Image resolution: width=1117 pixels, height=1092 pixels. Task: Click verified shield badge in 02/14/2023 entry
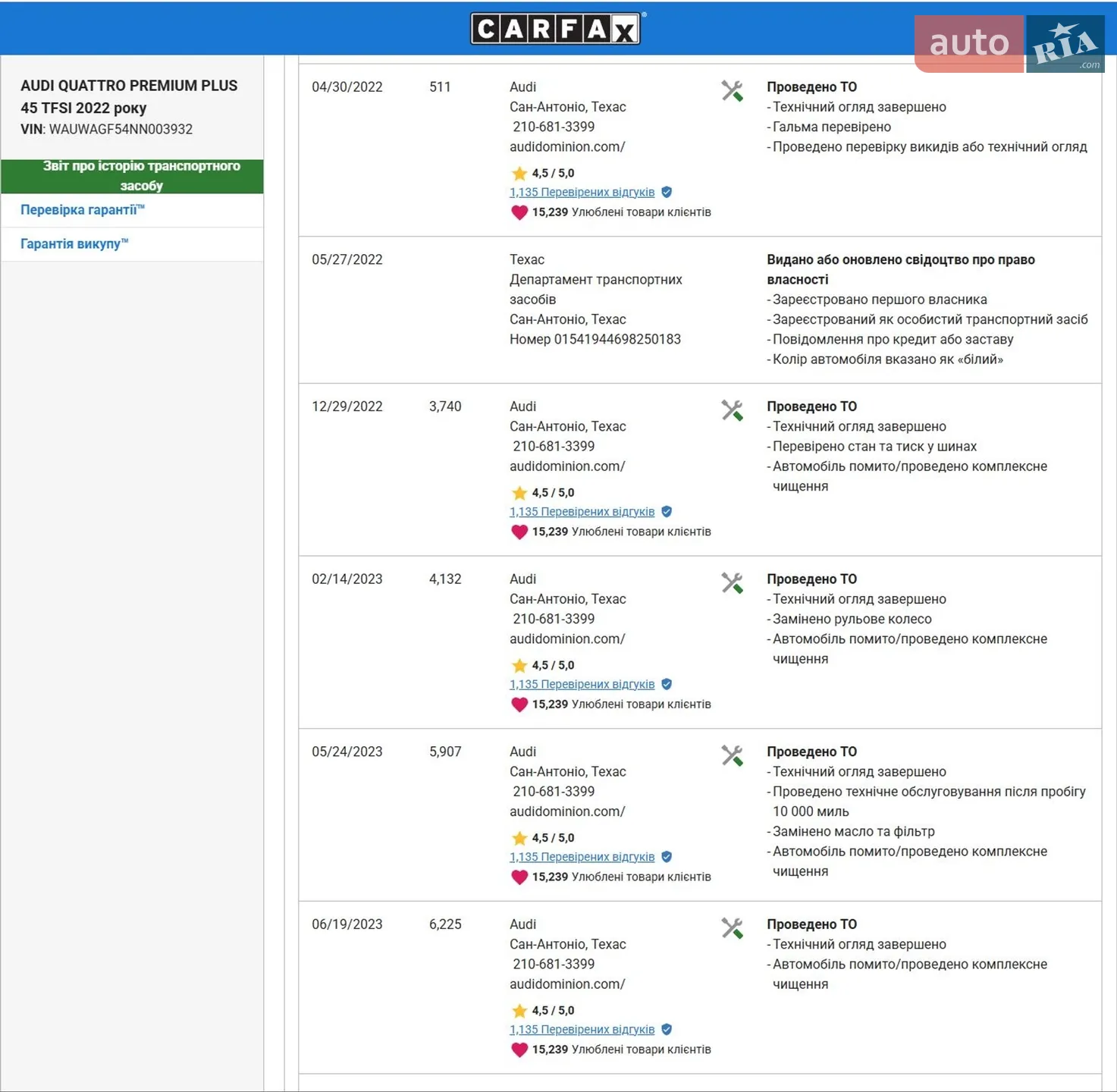667,684
